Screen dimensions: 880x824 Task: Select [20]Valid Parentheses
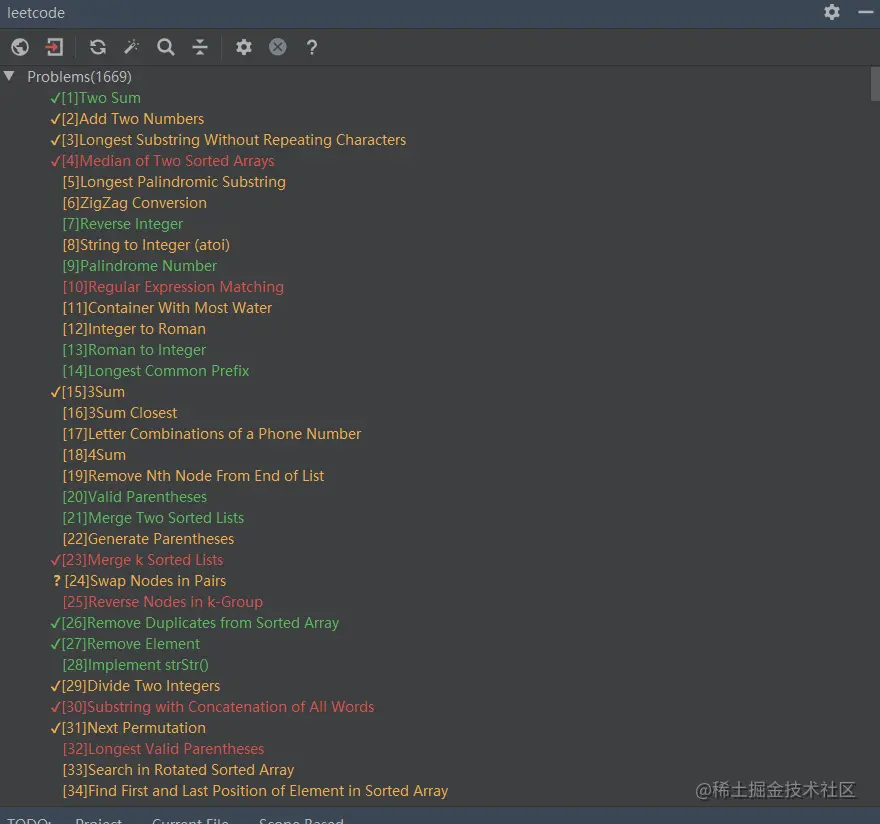[135, 497]
